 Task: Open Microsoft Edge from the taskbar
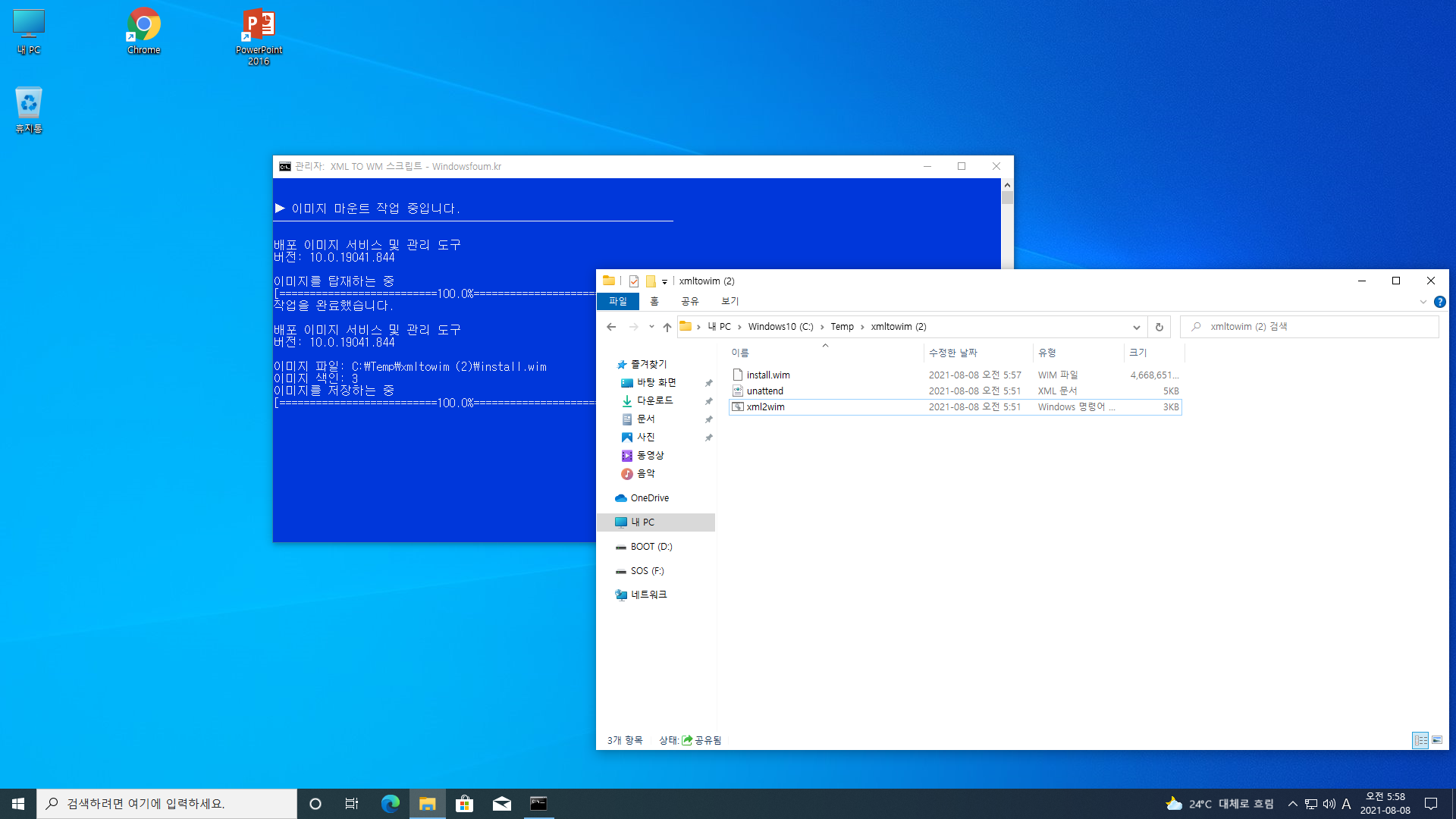coord(390,804)
